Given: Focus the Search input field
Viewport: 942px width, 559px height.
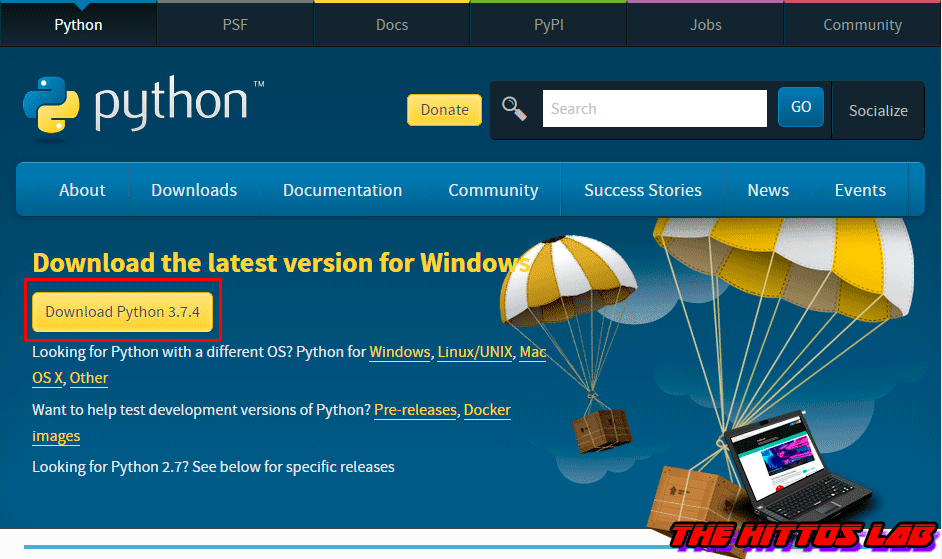Looking at the screenshot, I should (654, 109).
